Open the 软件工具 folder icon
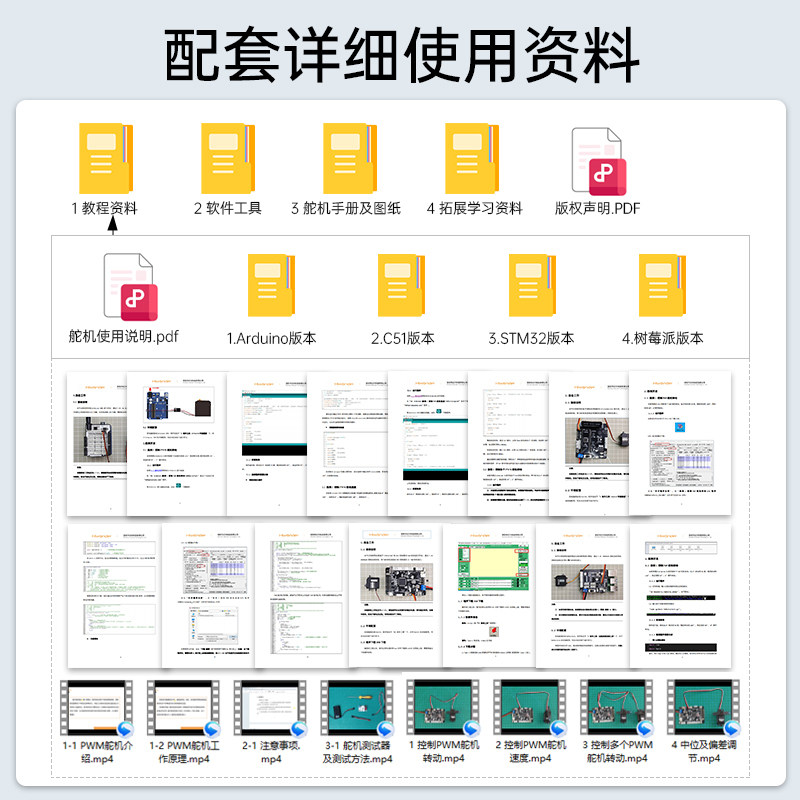The width and height of the screenshot is (800, 800). 228,160
